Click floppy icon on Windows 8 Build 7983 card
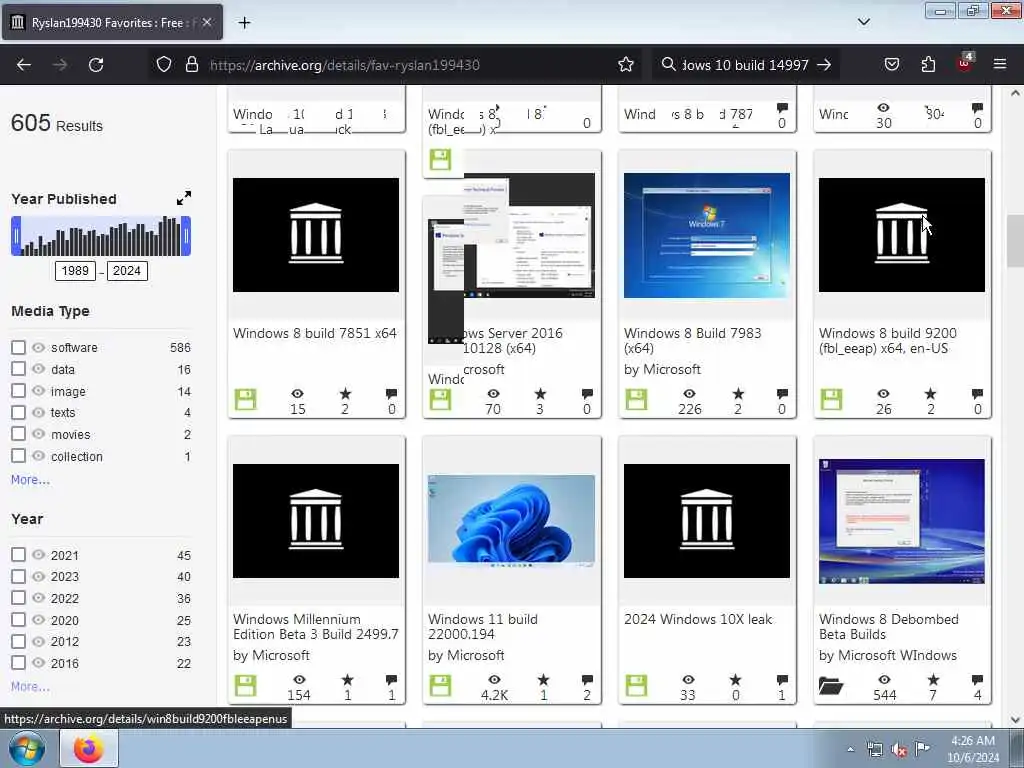This screenshot has height=768, width=1024. point(636,399)
